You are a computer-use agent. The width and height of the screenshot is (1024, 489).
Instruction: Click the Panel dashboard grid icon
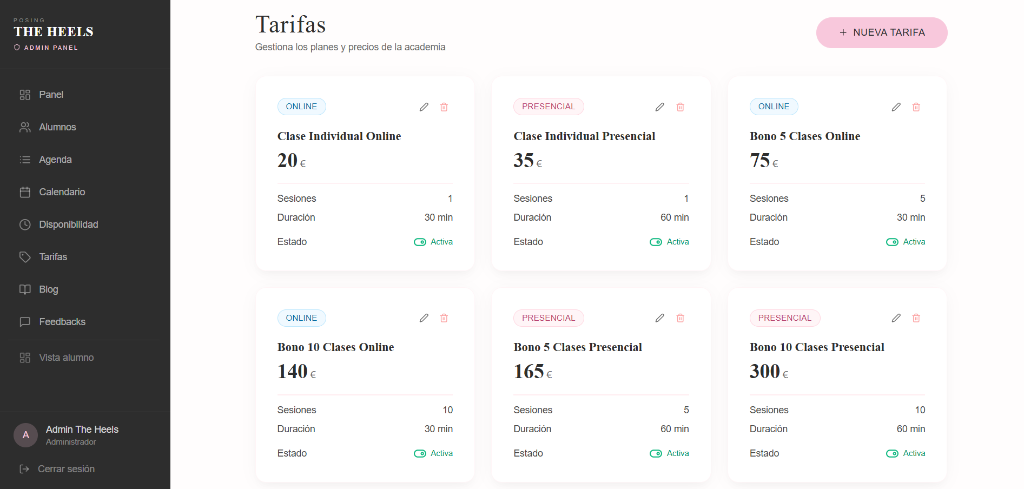[25, 95]
